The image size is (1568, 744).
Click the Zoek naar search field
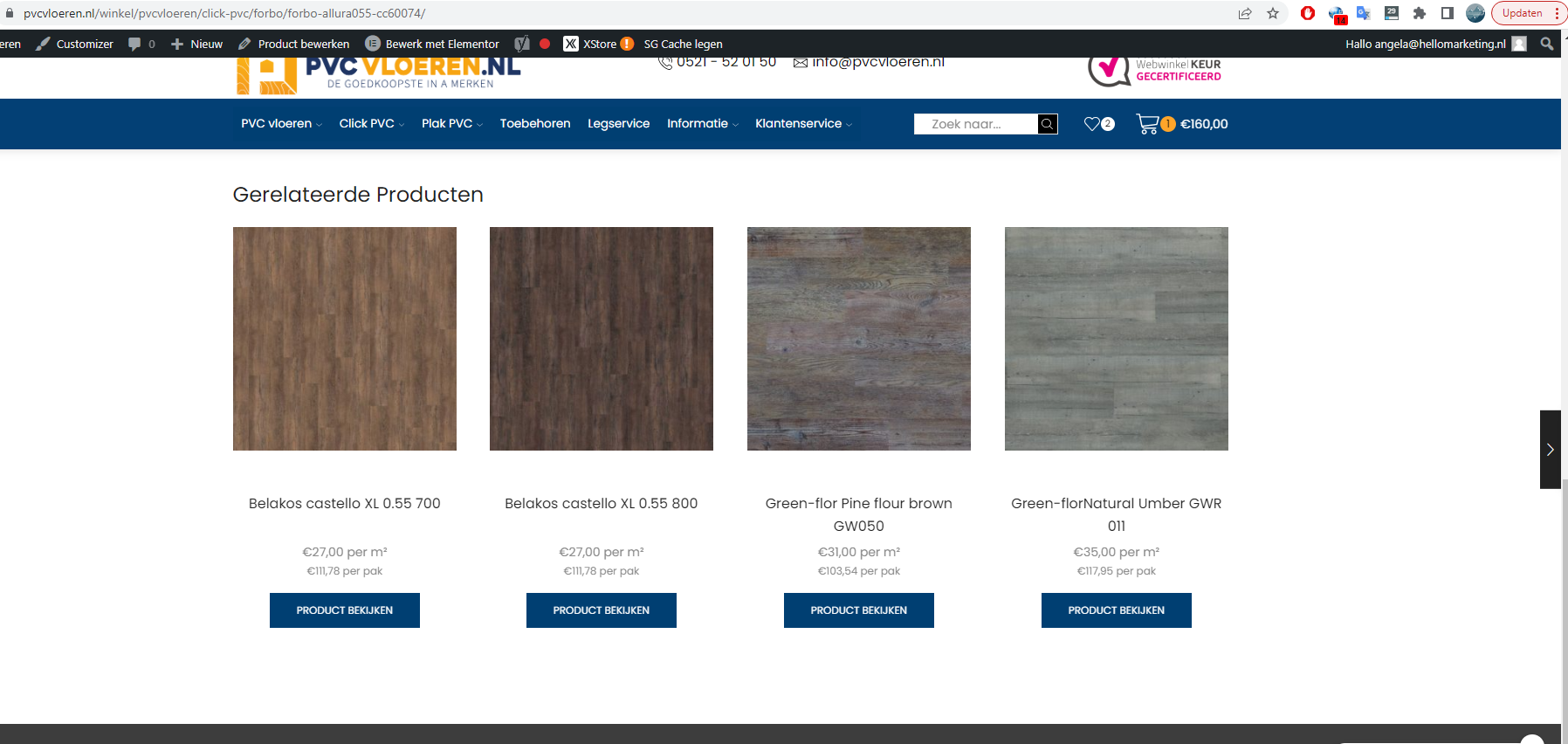(x=976, y=124)
